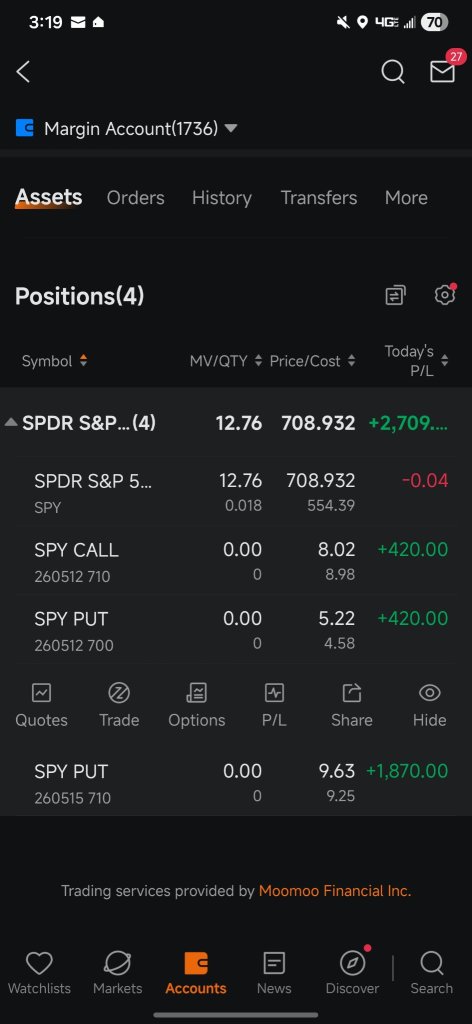Switch to the History tab
Screen dimensions: 472x1024
pos(221,198)
